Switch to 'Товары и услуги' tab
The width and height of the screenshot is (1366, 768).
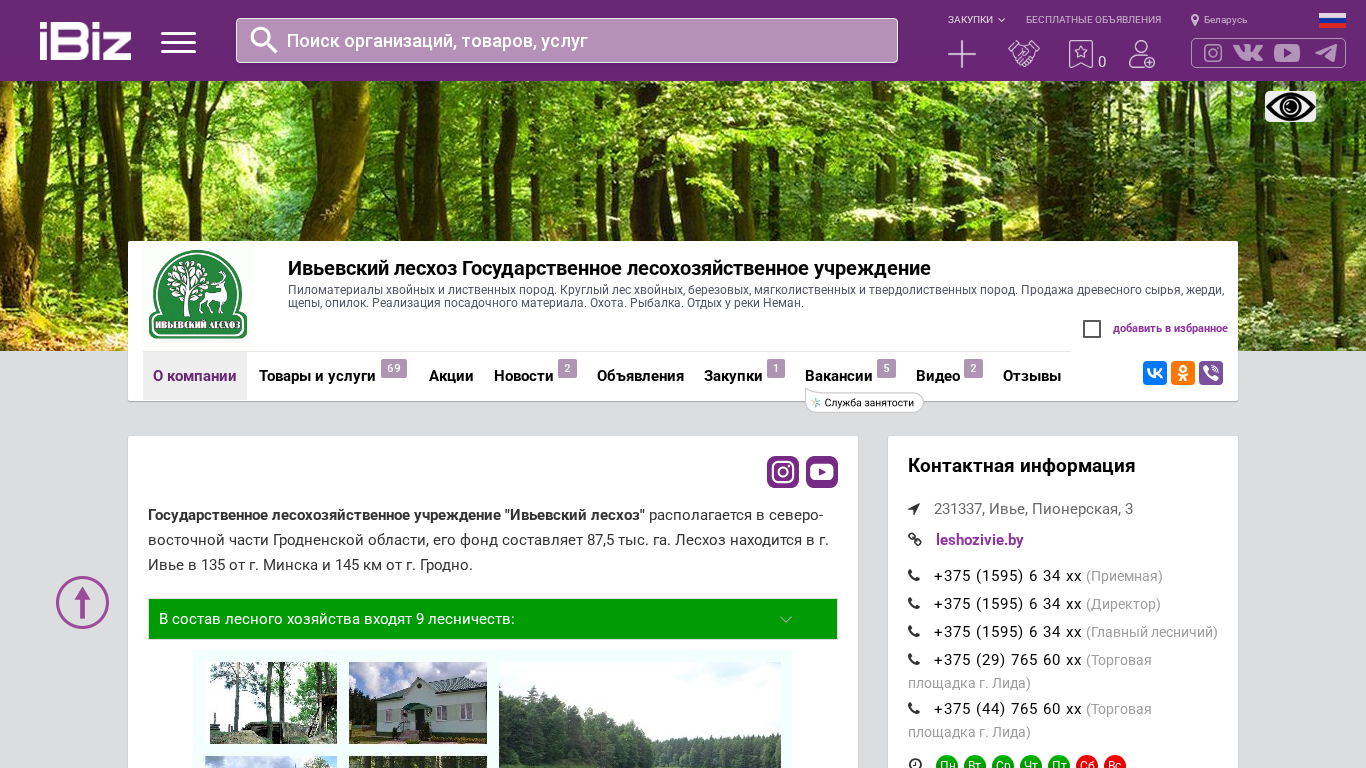click(x=317, y=376)
